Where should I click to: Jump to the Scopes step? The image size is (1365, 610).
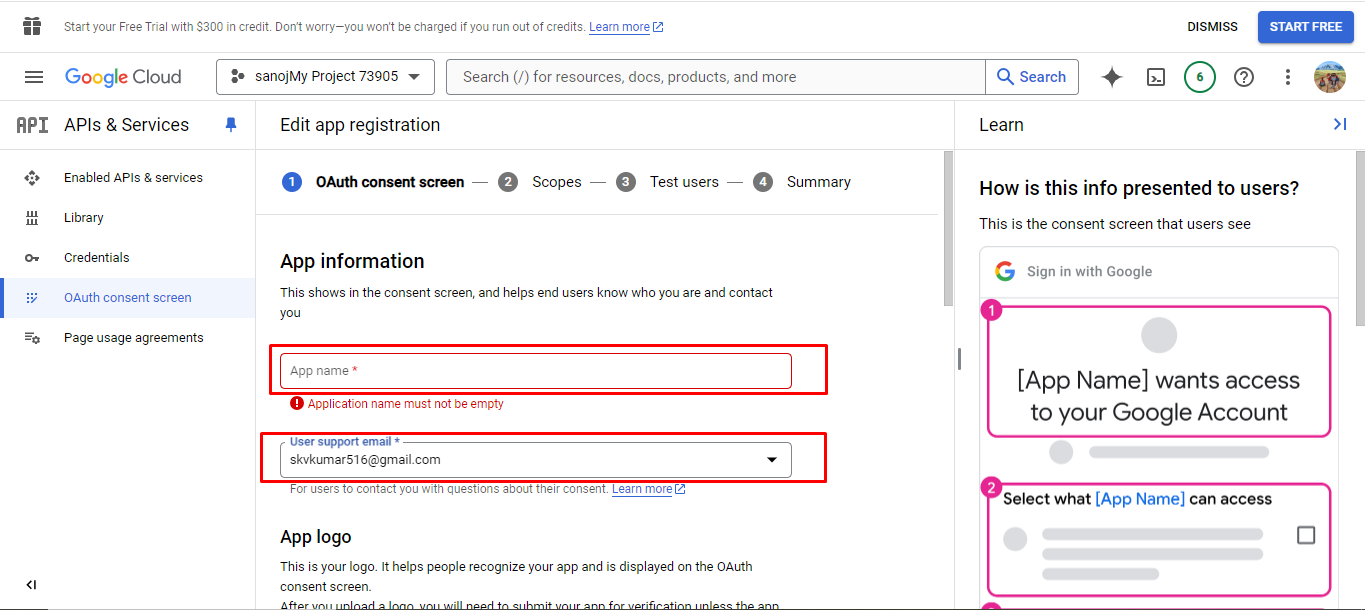pyautogui.click(x=556, y=182)
